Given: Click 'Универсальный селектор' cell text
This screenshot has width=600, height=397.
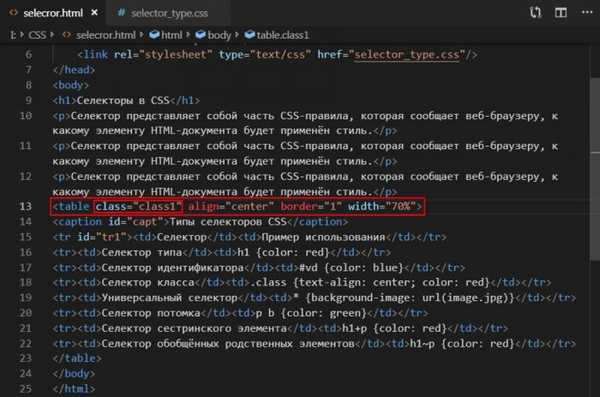Looking at the screenshot, I should (169, 298).
